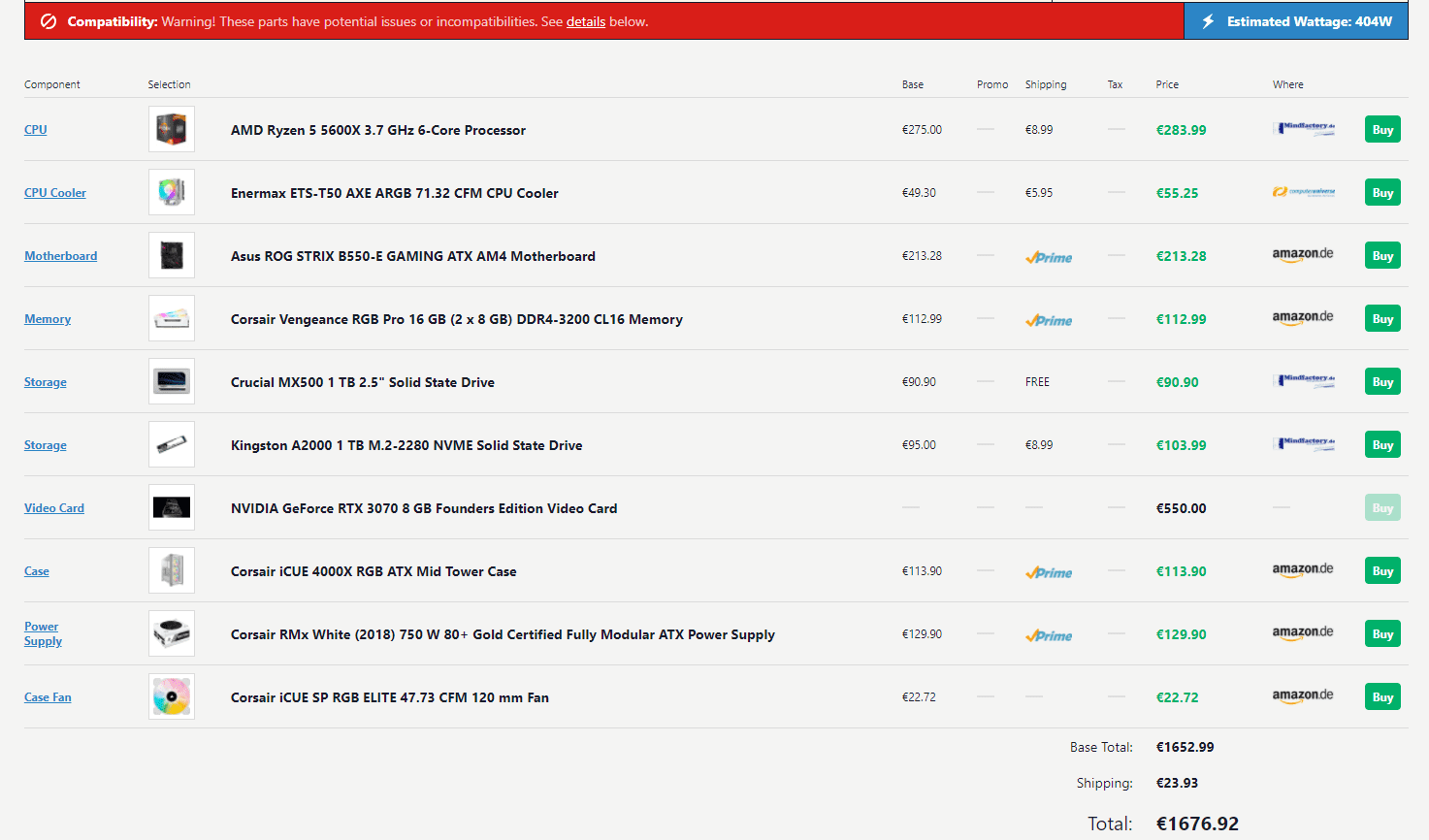Follow the details link in the warning banner
This screenshot has height=840, width=1429.
(x=586, y=21)
